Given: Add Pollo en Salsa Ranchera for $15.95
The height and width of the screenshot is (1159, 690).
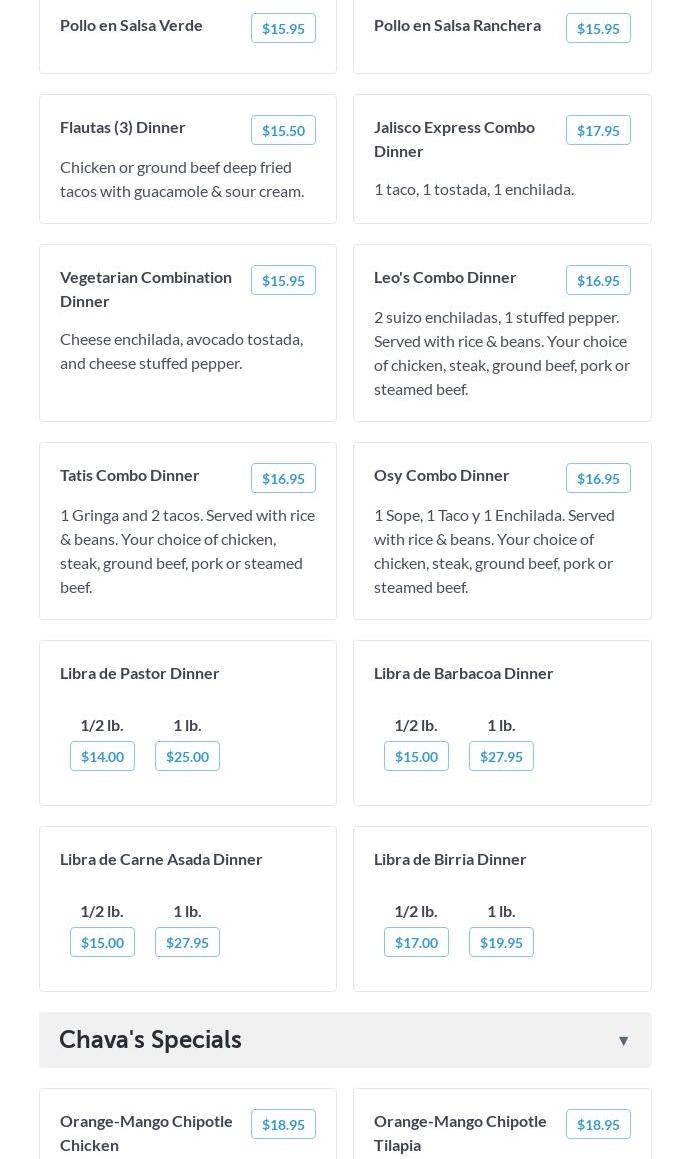Looking at the screenshot, I should pos(598,29).
